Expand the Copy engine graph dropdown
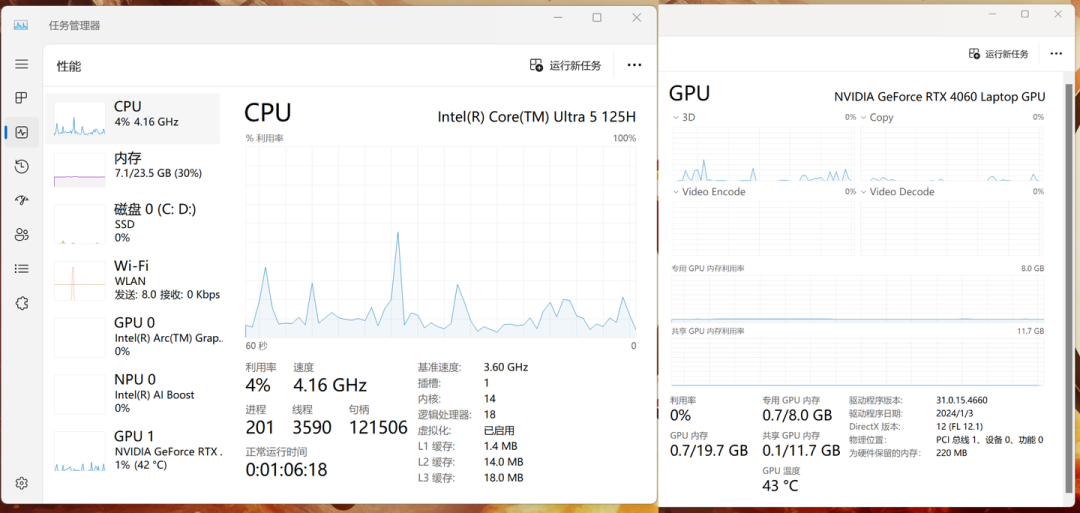This screenshot has height=513, width=1080. [864, 118]
